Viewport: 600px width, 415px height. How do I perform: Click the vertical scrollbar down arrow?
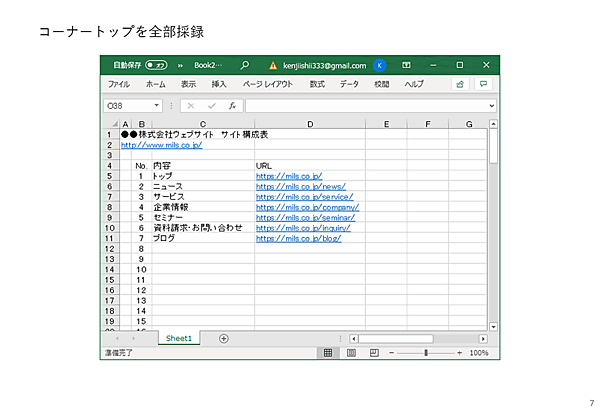tap(493, 327)
